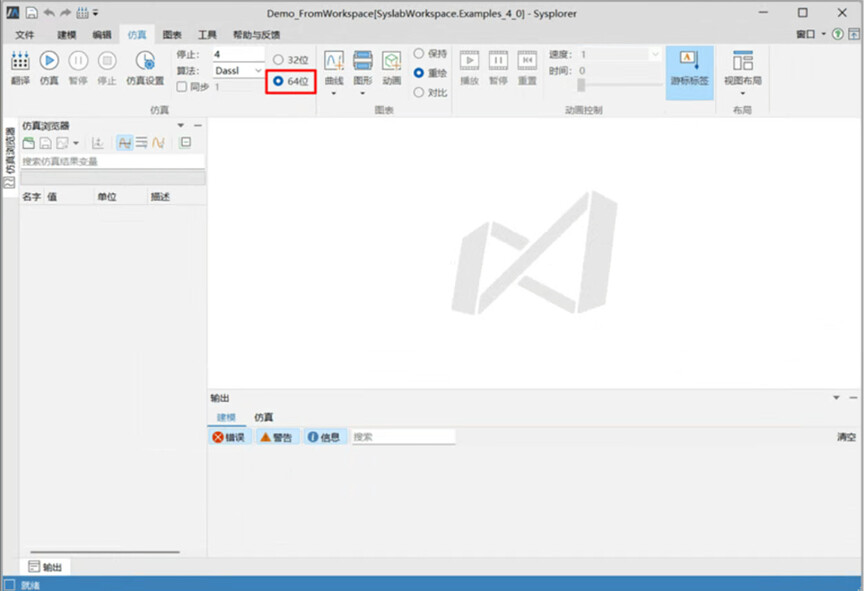Switch to the 编辑 ribbon tab

point(102,35)
